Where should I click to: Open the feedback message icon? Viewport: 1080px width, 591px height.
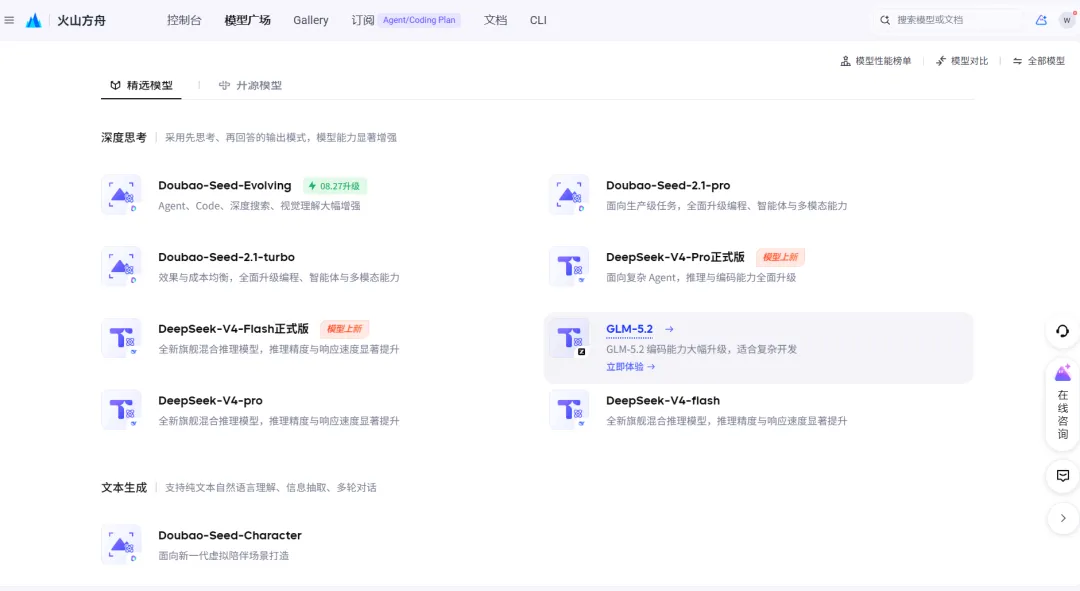pyautogui.click(x=1063, y=476)
